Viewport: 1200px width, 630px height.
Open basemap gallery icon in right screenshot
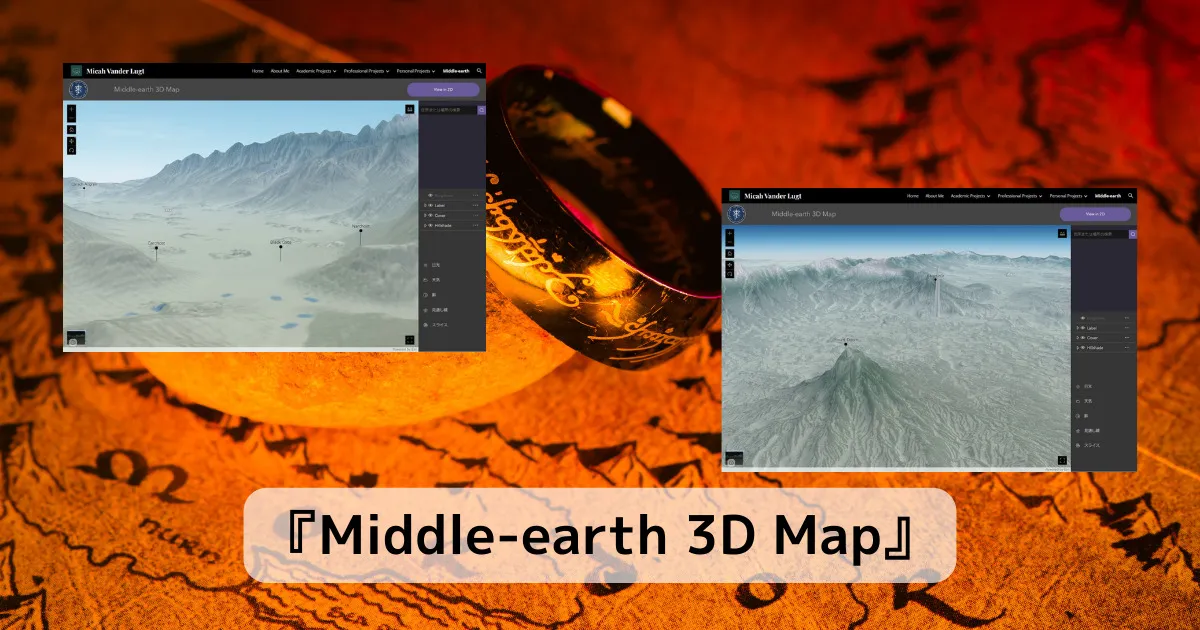[x=1062, y=233]
